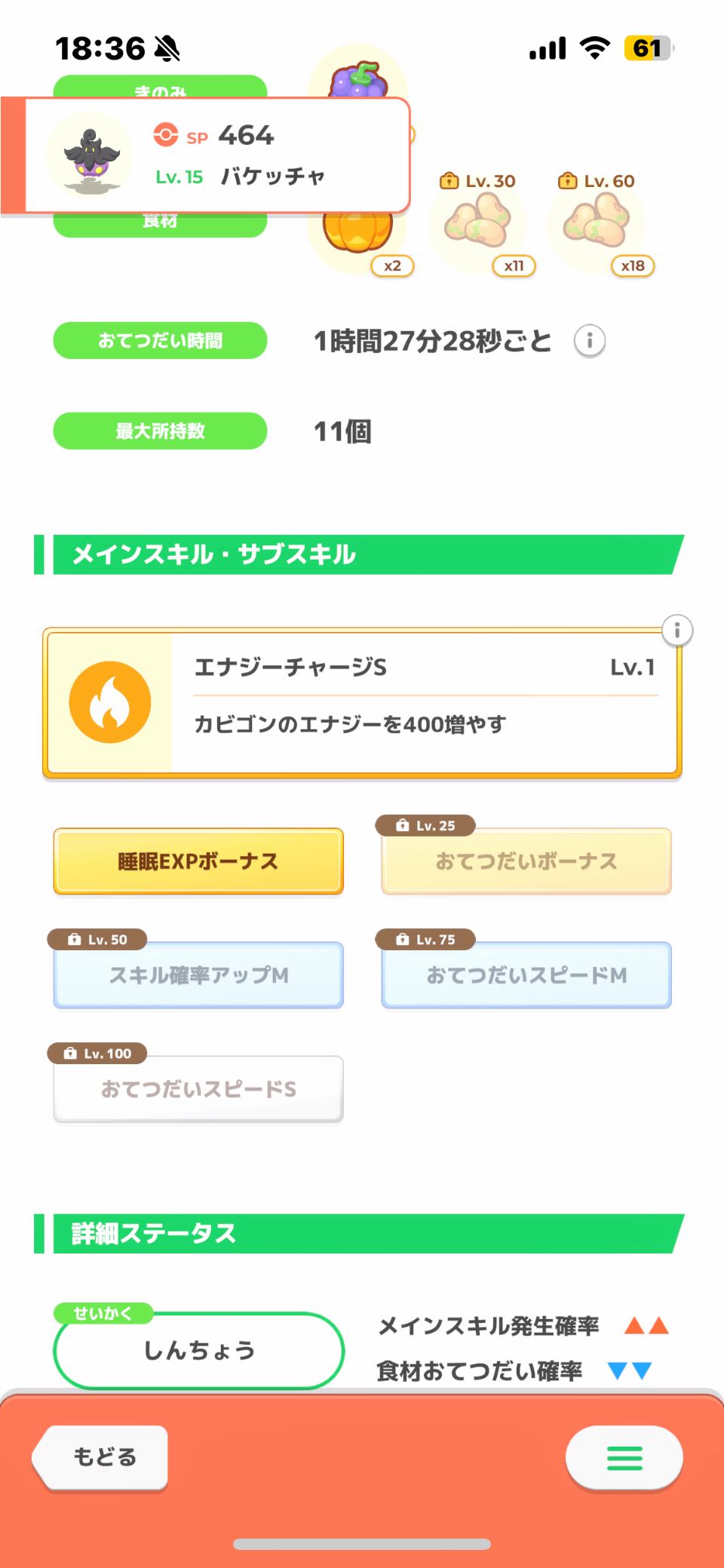
Task: Tap locked スキル確率アップM sub skill
Action: point(198,975)
